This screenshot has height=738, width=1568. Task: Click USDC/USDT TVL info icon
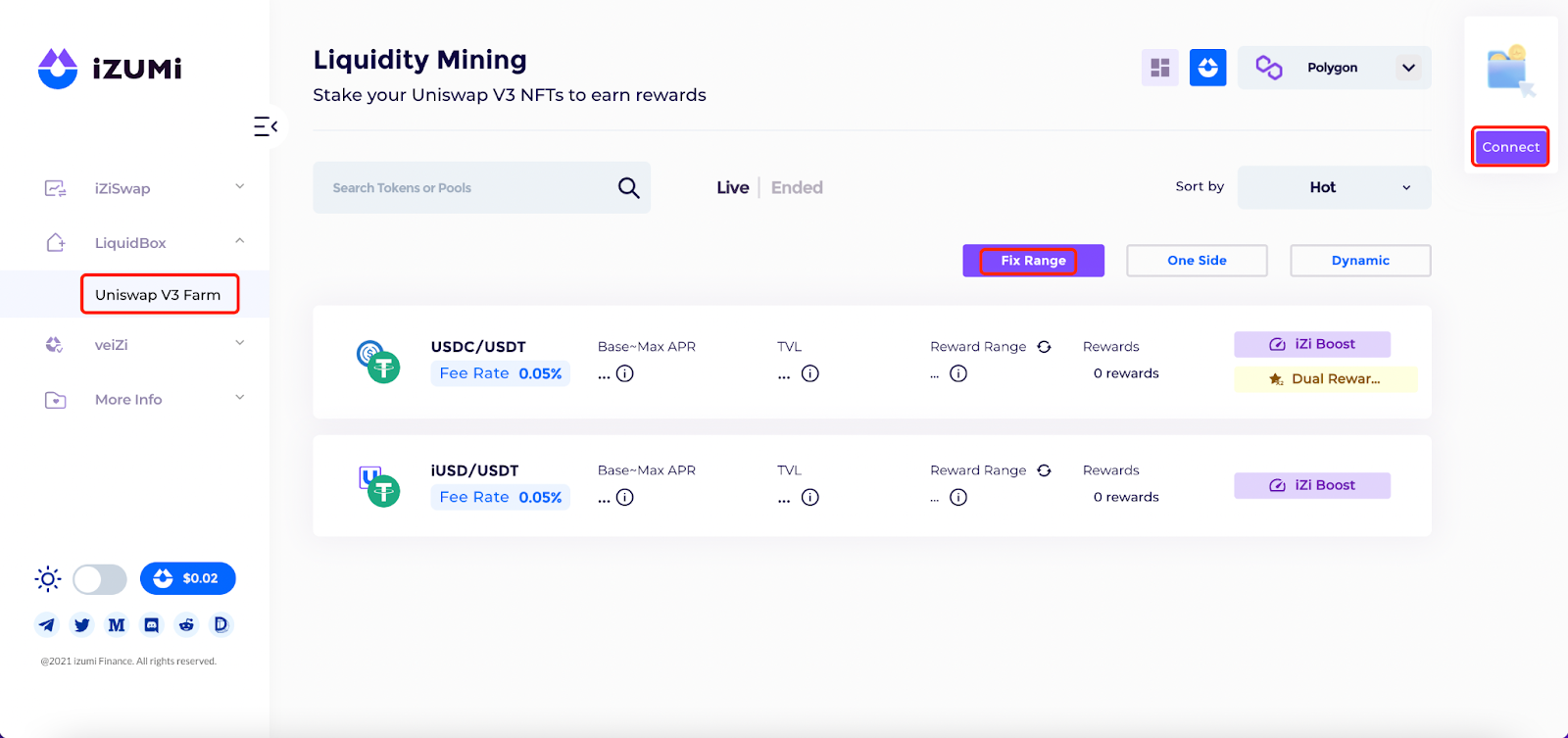810,373
